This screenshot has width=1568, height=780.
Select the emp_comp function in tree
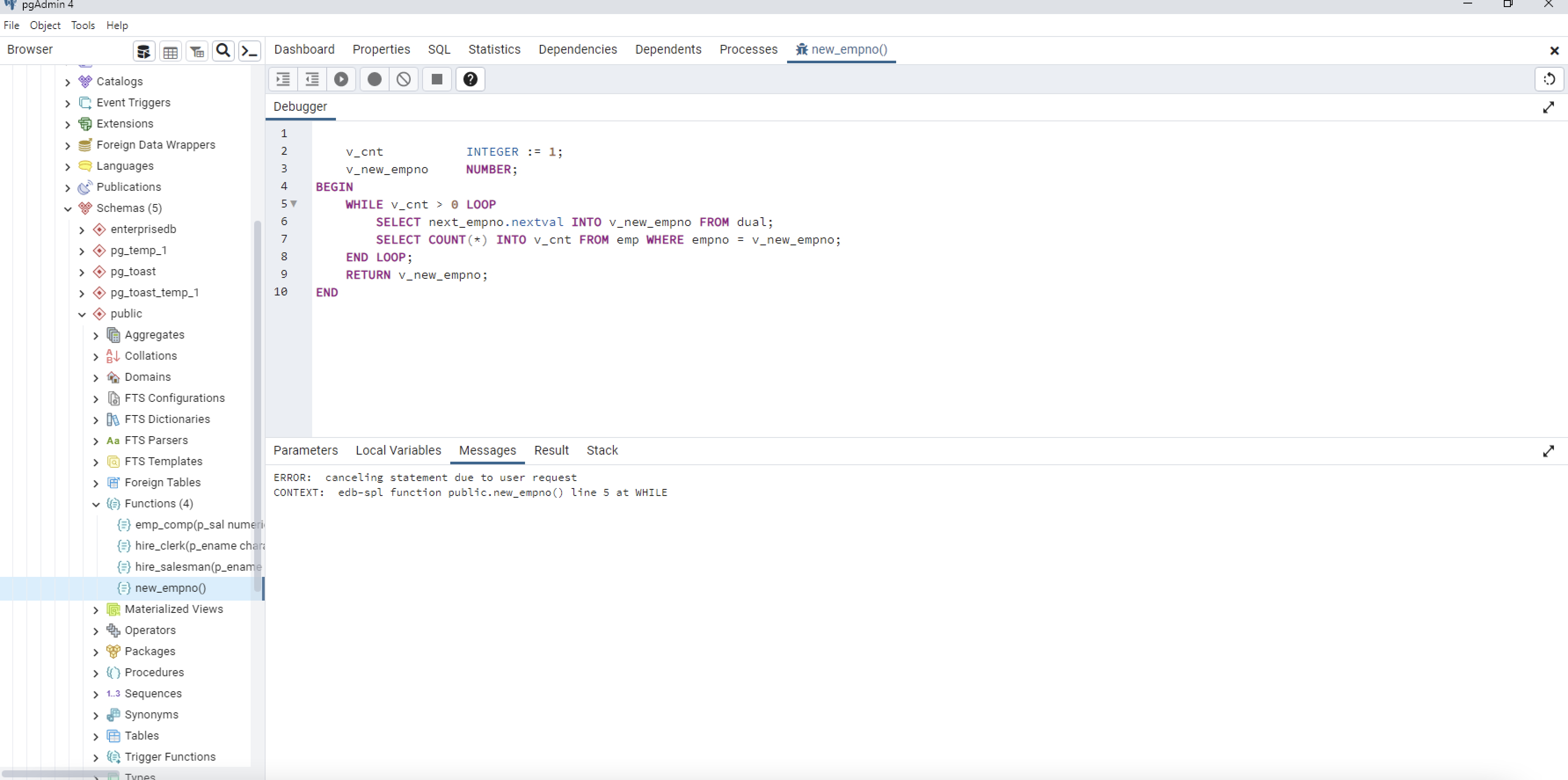(199, 525)
